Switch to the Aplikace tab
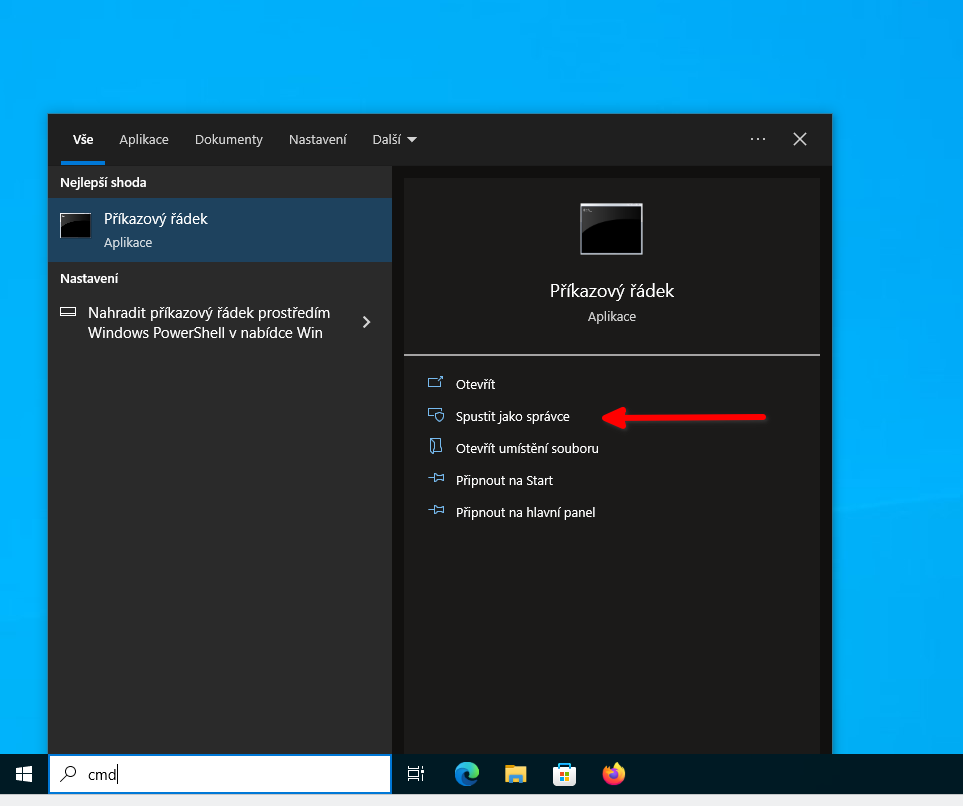963x806 pixels. 144,140
